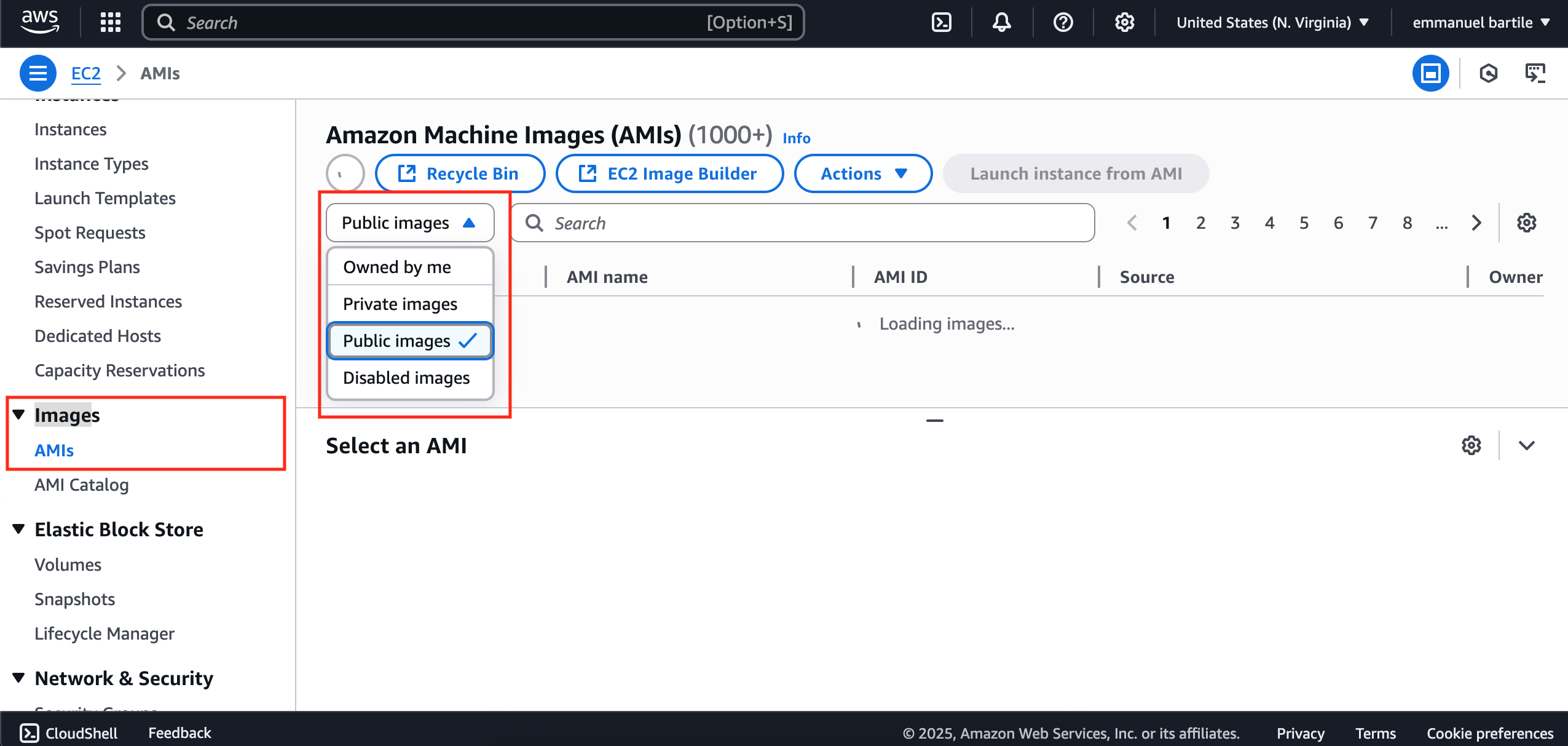Select the Public images option with checkmark
The image size is (1568, 746).
396,341
